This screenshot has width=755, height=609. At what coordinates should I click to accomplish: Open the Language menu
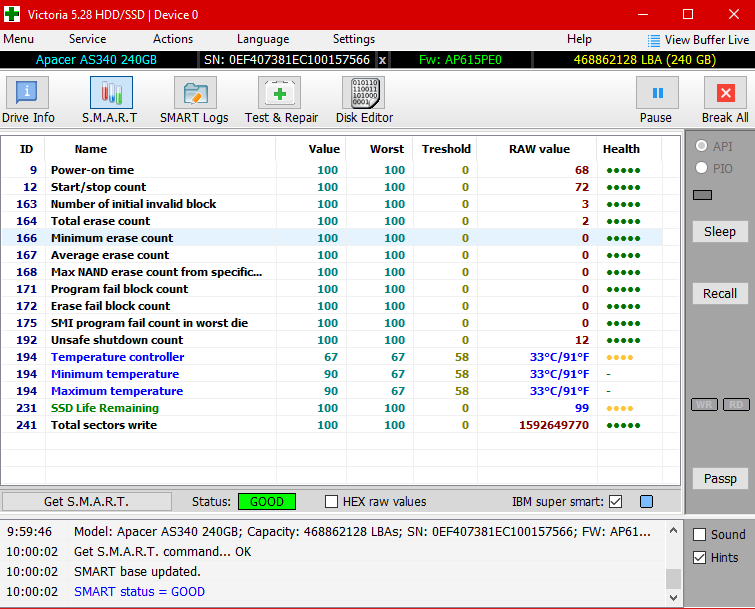click(x=263, y=39)
